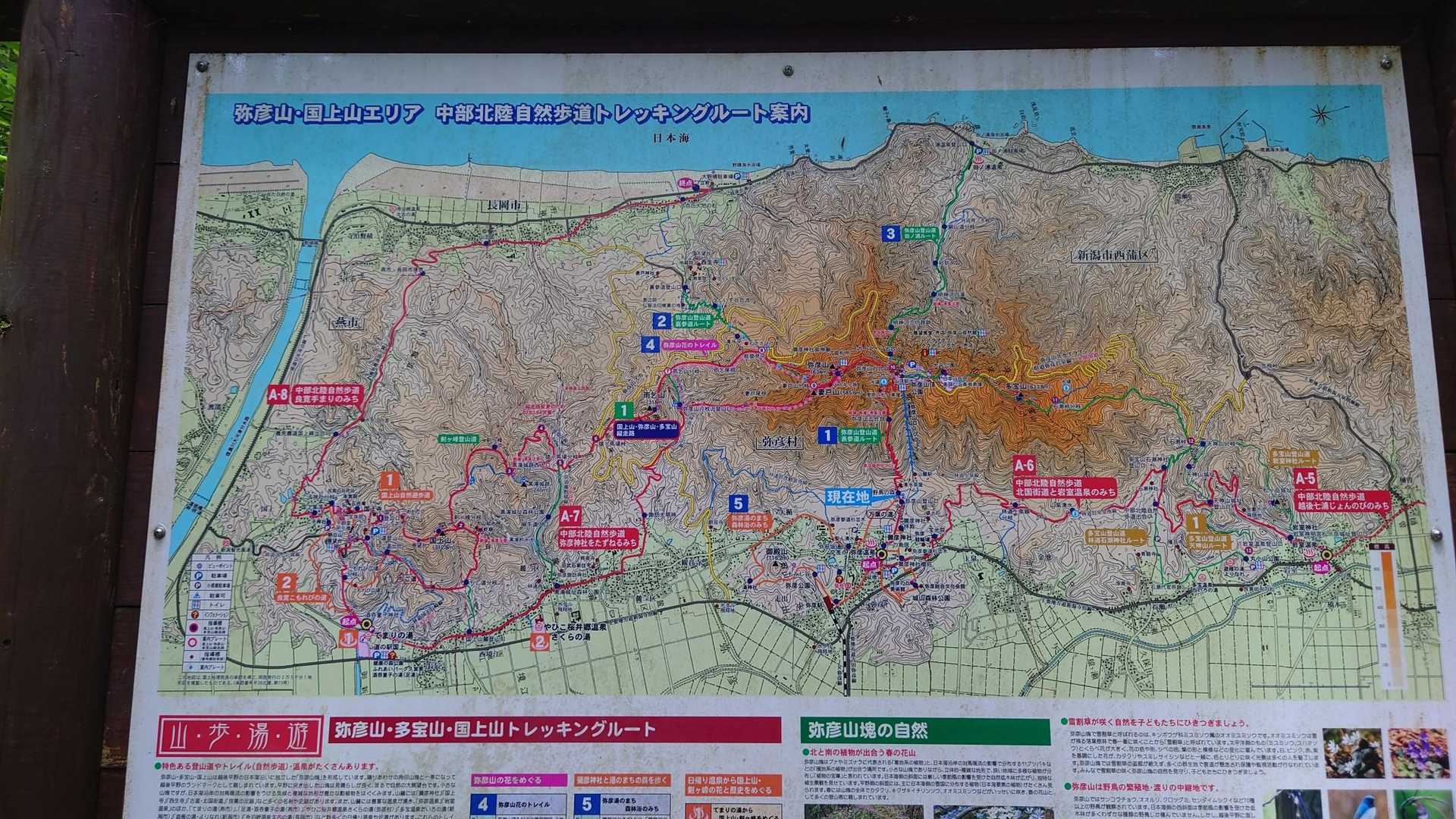Click green number 1 traverse route marker
This screenshot has width=1456, height=819.
tap(623, 411)
